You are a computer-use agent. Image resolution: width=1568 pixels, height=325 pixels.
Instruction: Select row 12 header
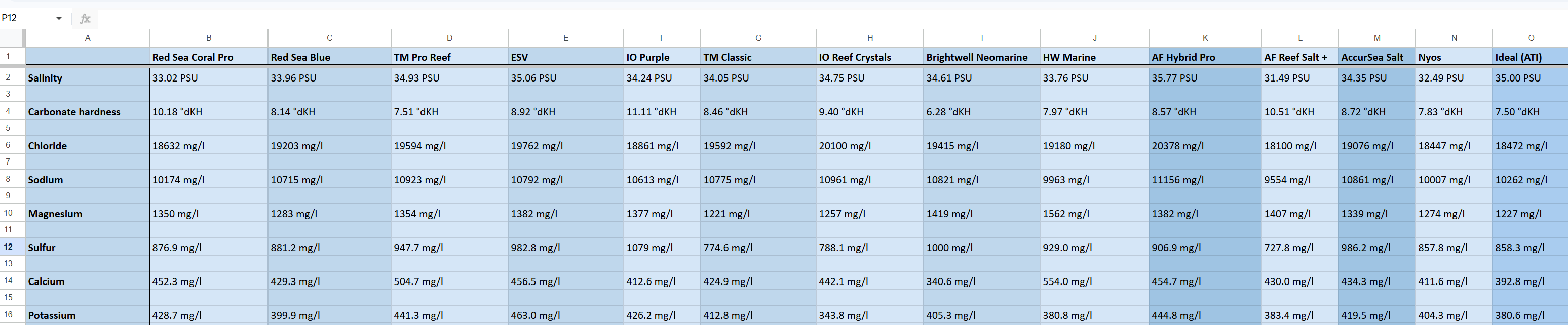tap(9, 247)
